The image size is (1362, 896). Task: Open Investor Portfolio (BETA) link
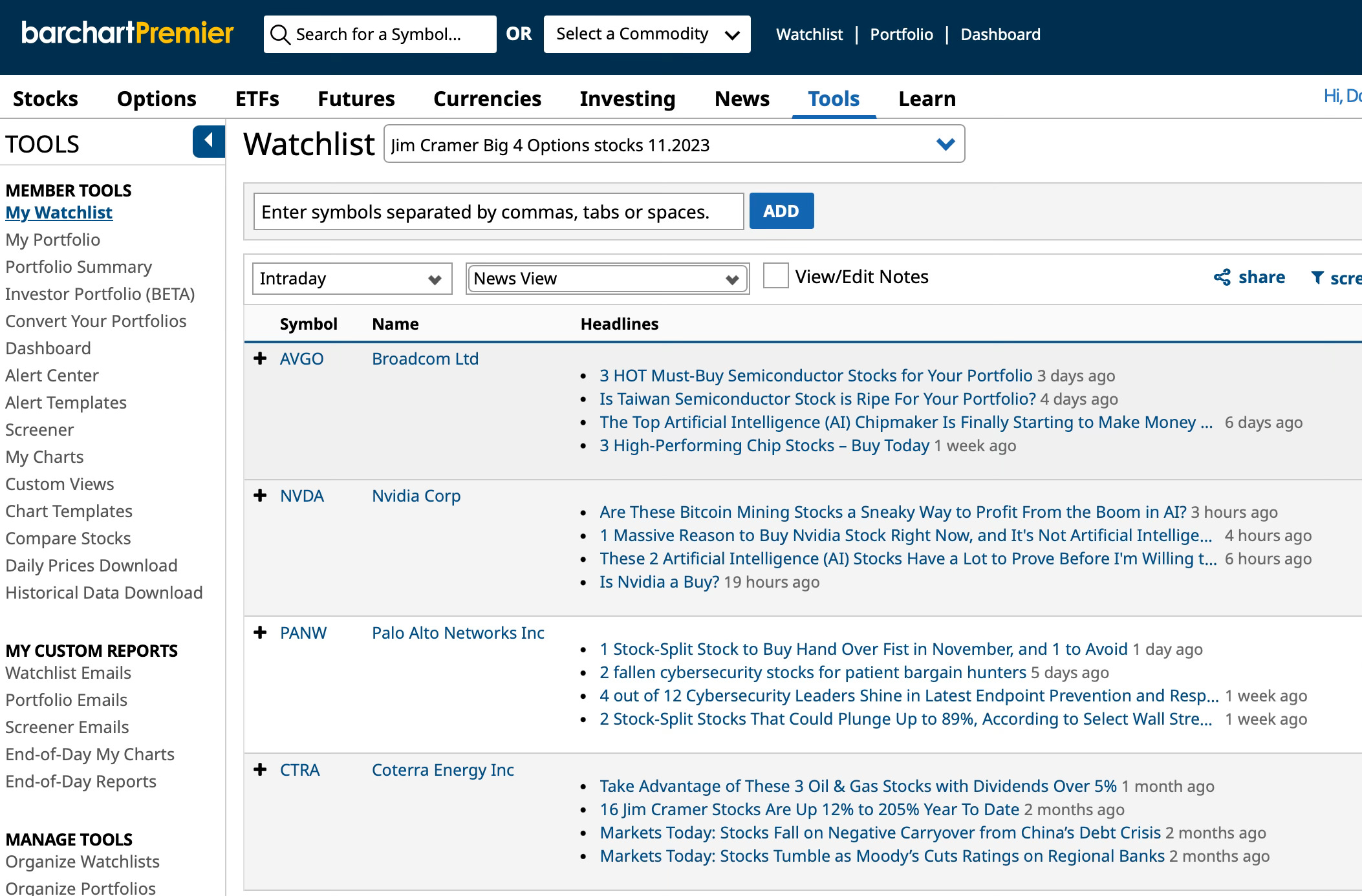click(100, 294)
